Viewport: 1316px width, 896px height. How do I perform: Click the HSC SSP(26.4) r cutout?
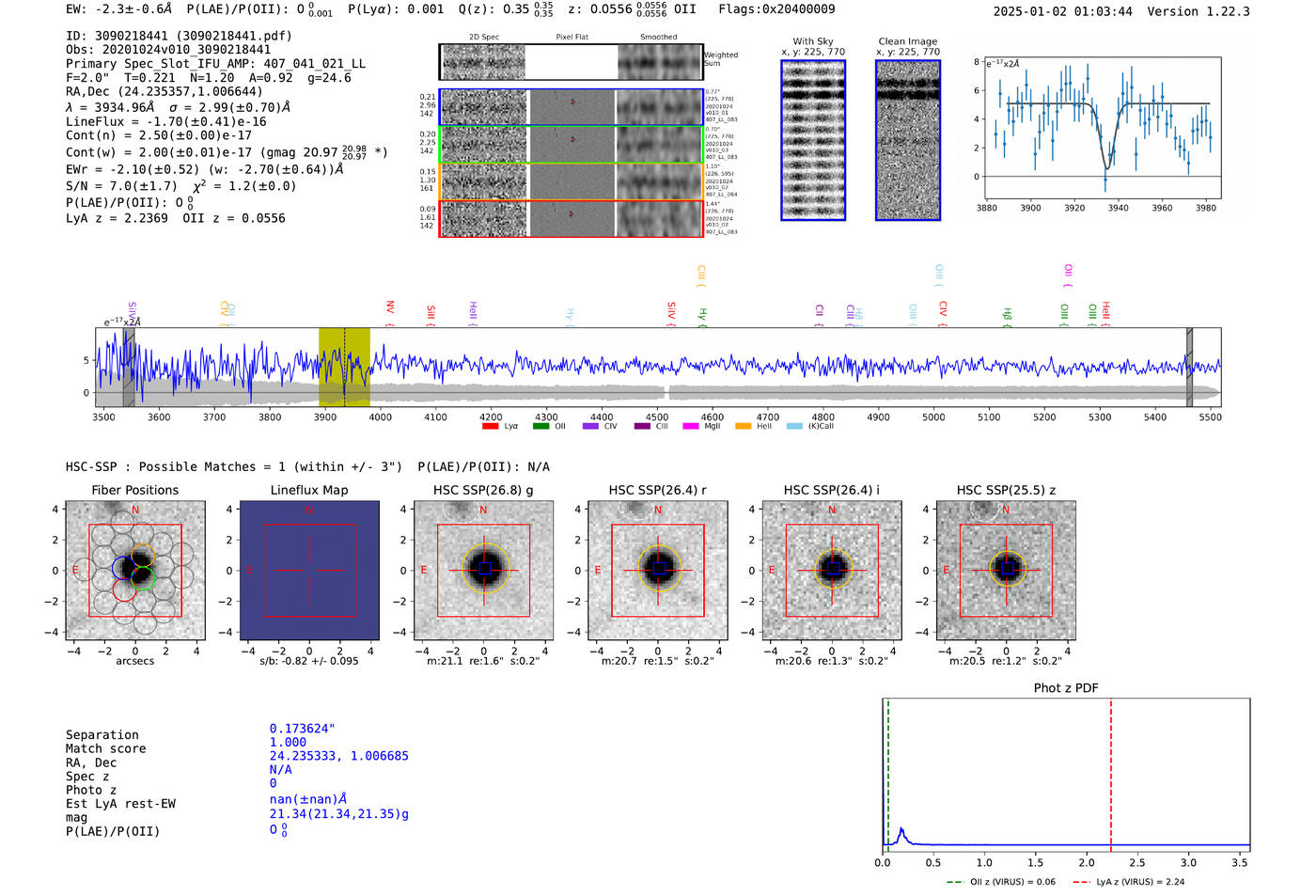point(658,571)
